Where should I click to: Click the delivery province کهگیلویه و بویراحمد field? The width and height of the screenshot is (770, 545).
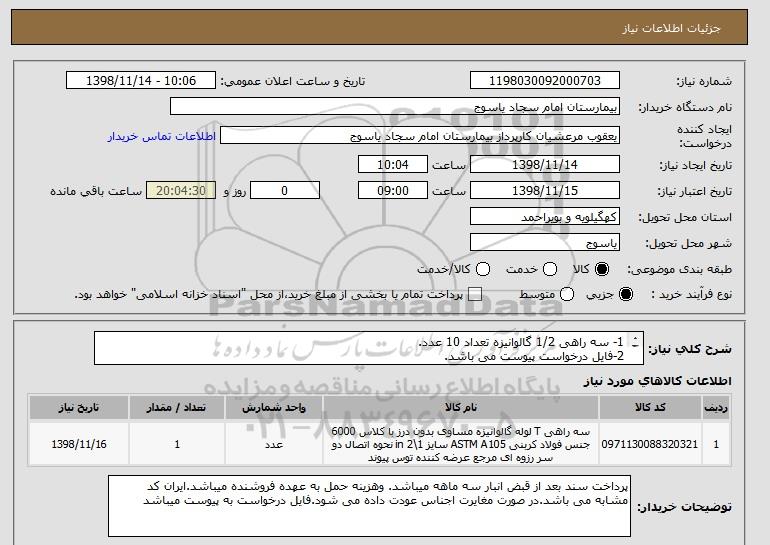[545, 217]
